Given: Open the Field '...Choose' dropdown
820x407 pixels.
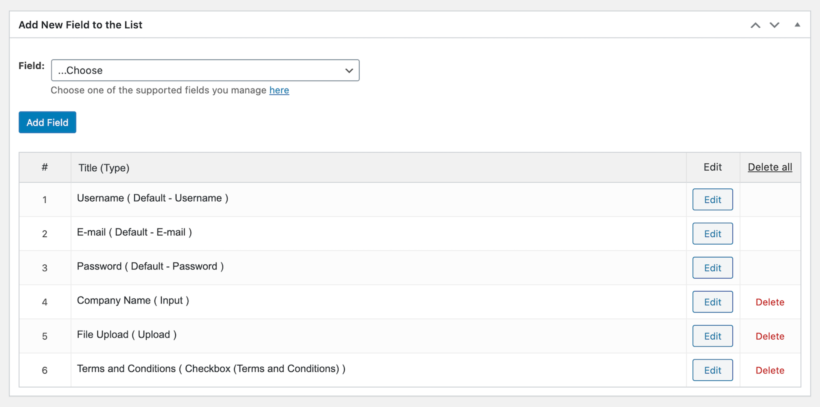Looking at the screenshot, I should coord(205,70).
